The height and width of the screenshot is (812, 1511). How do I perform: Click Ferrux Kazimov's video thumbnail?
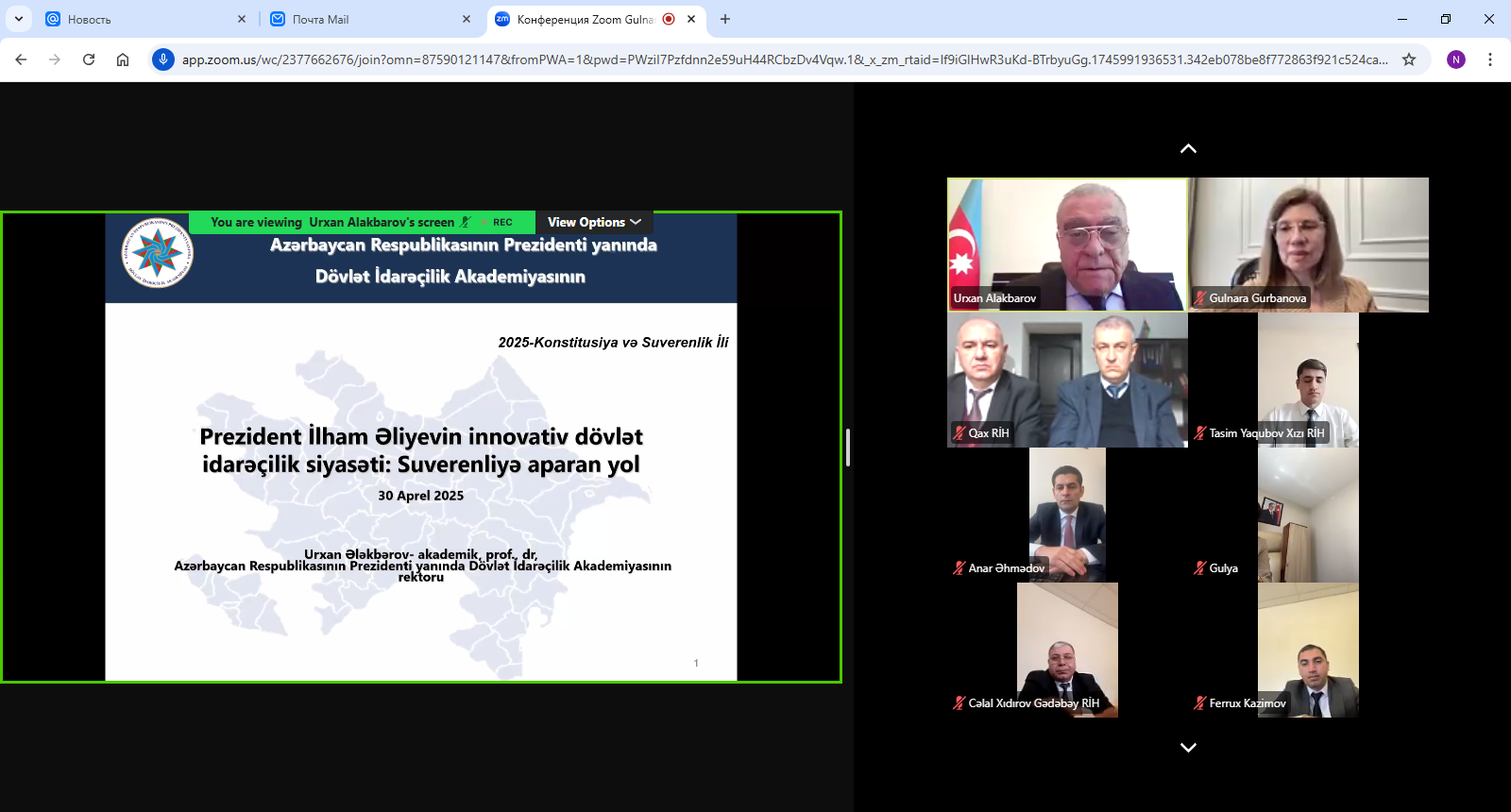1308,650
